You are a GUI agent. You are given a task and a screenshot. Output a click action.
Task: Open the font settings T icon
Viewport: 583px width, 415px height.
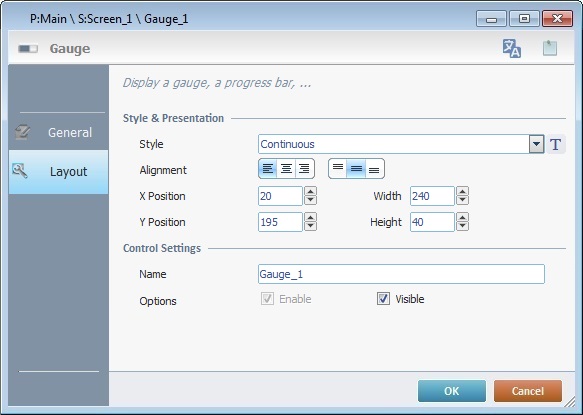point(555,144)
